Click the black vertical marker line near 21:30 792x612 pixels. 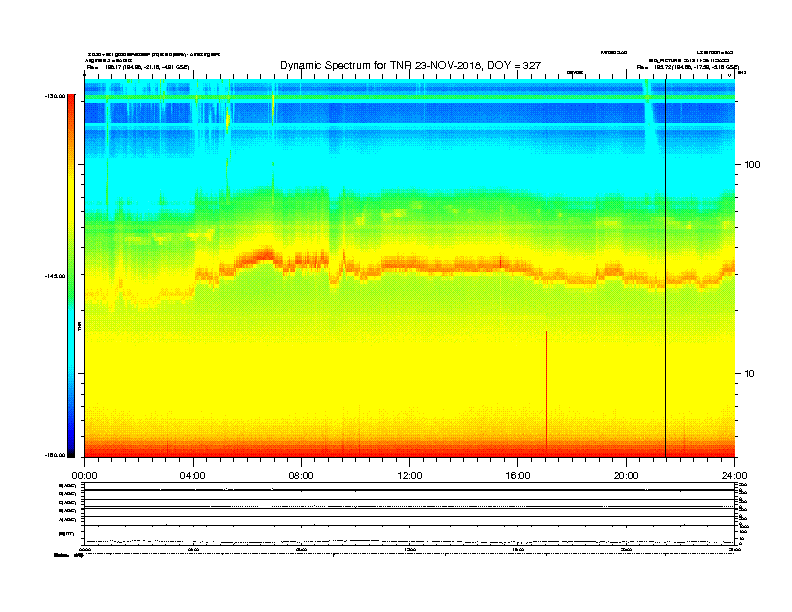click(665, 268)
